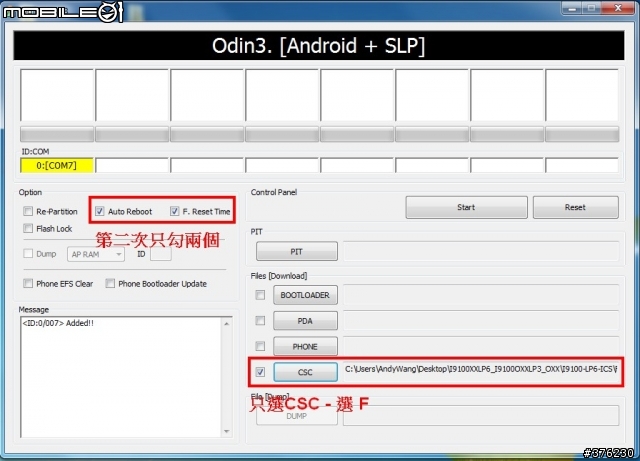The height and width of the screenshot is (461, 640).
Task: Choose a PHONE file
Action: (x=305, y=346)
